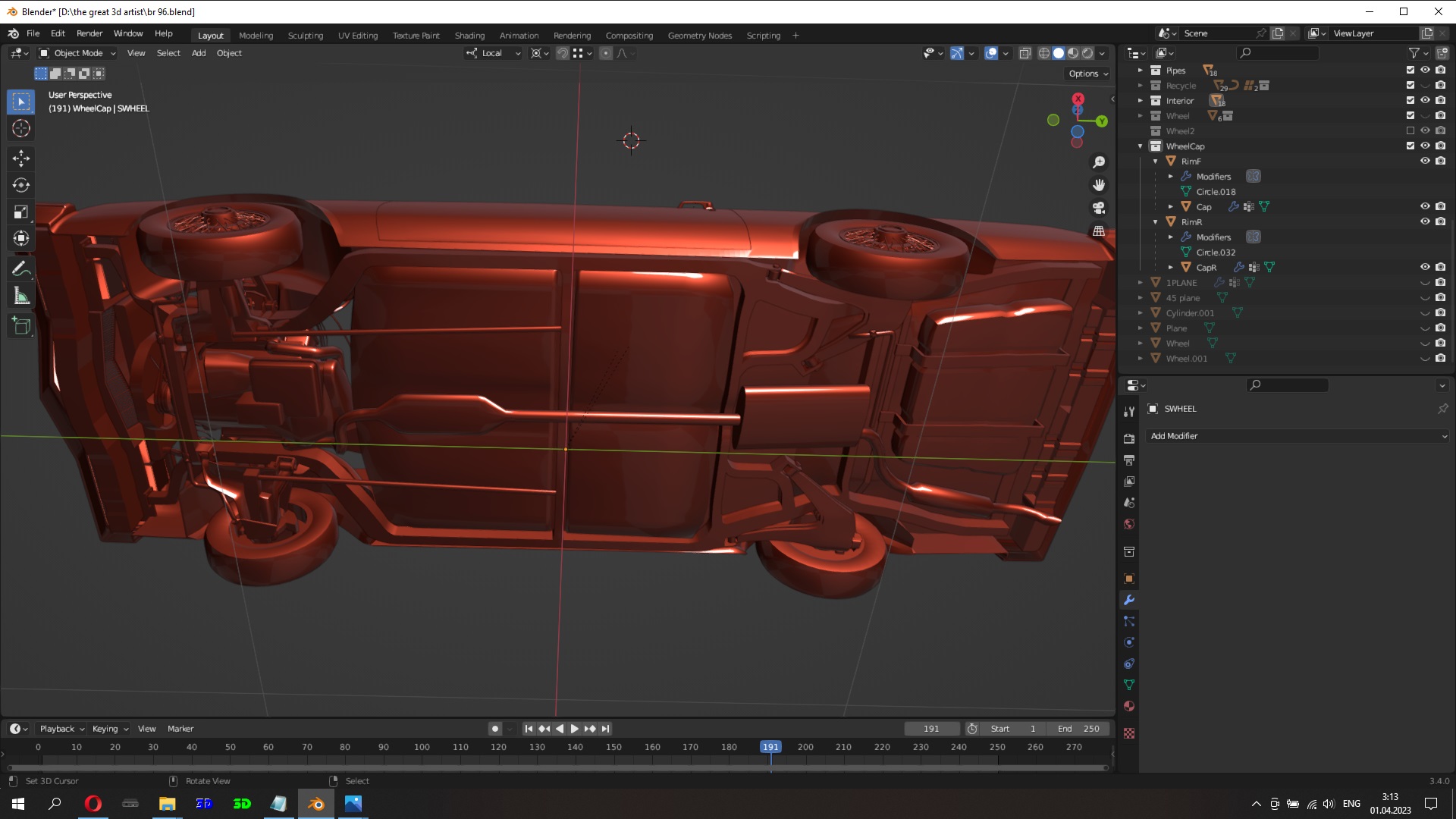Click the End frame field
1456x819 pixels.
click(x=1078, y=729)
